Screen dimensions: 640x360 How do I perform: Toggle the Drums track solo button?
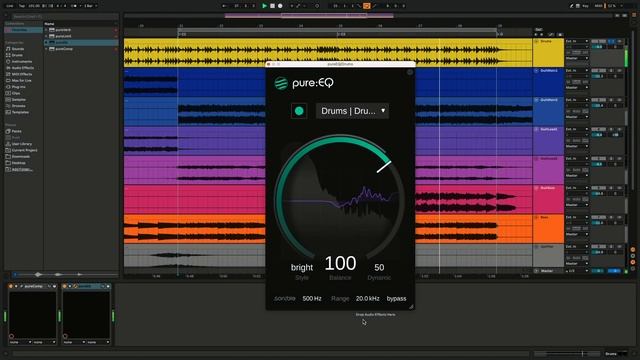point(611,41)
